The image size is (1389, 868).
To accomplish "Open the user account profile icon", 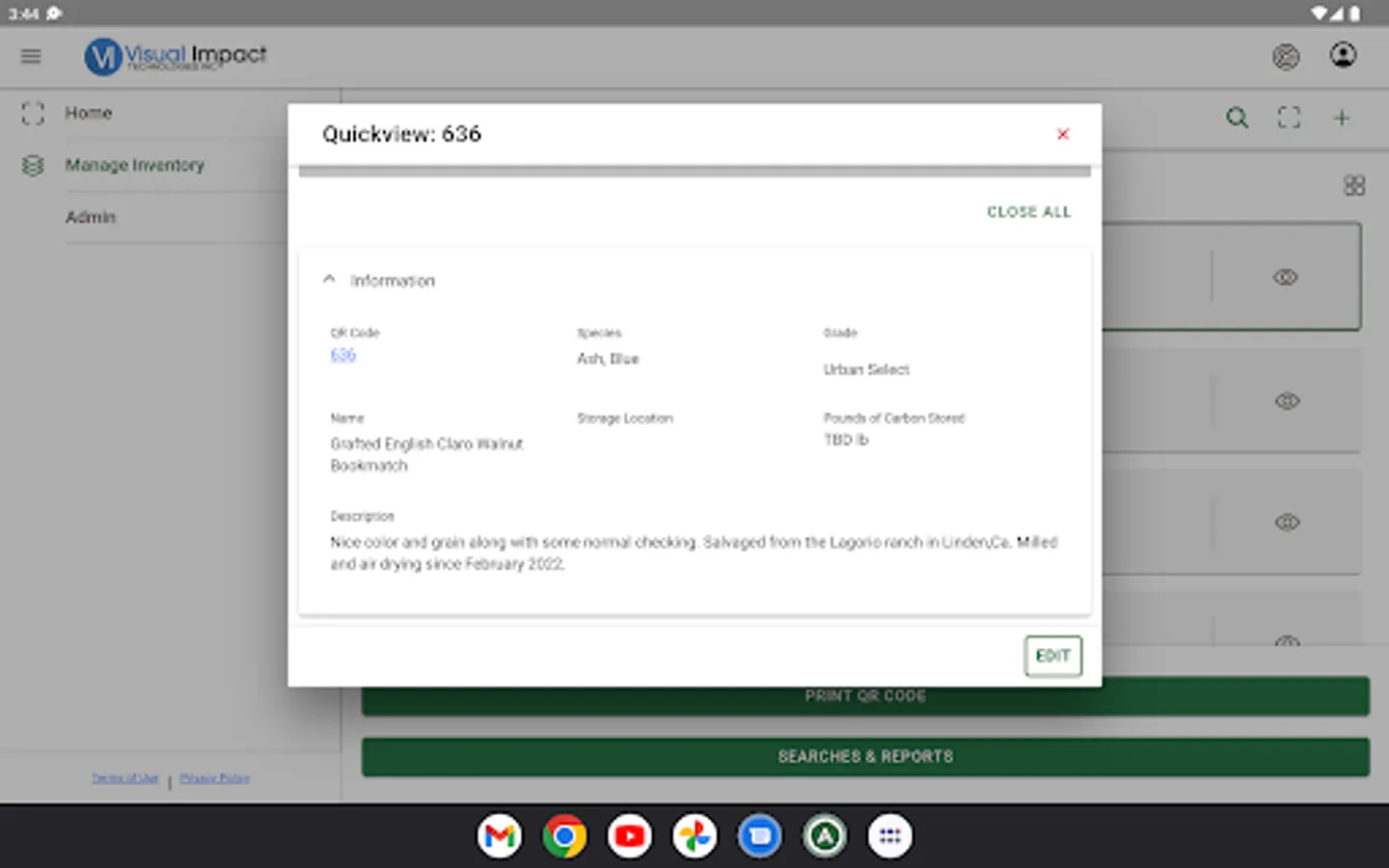I will click(1343, 55).
